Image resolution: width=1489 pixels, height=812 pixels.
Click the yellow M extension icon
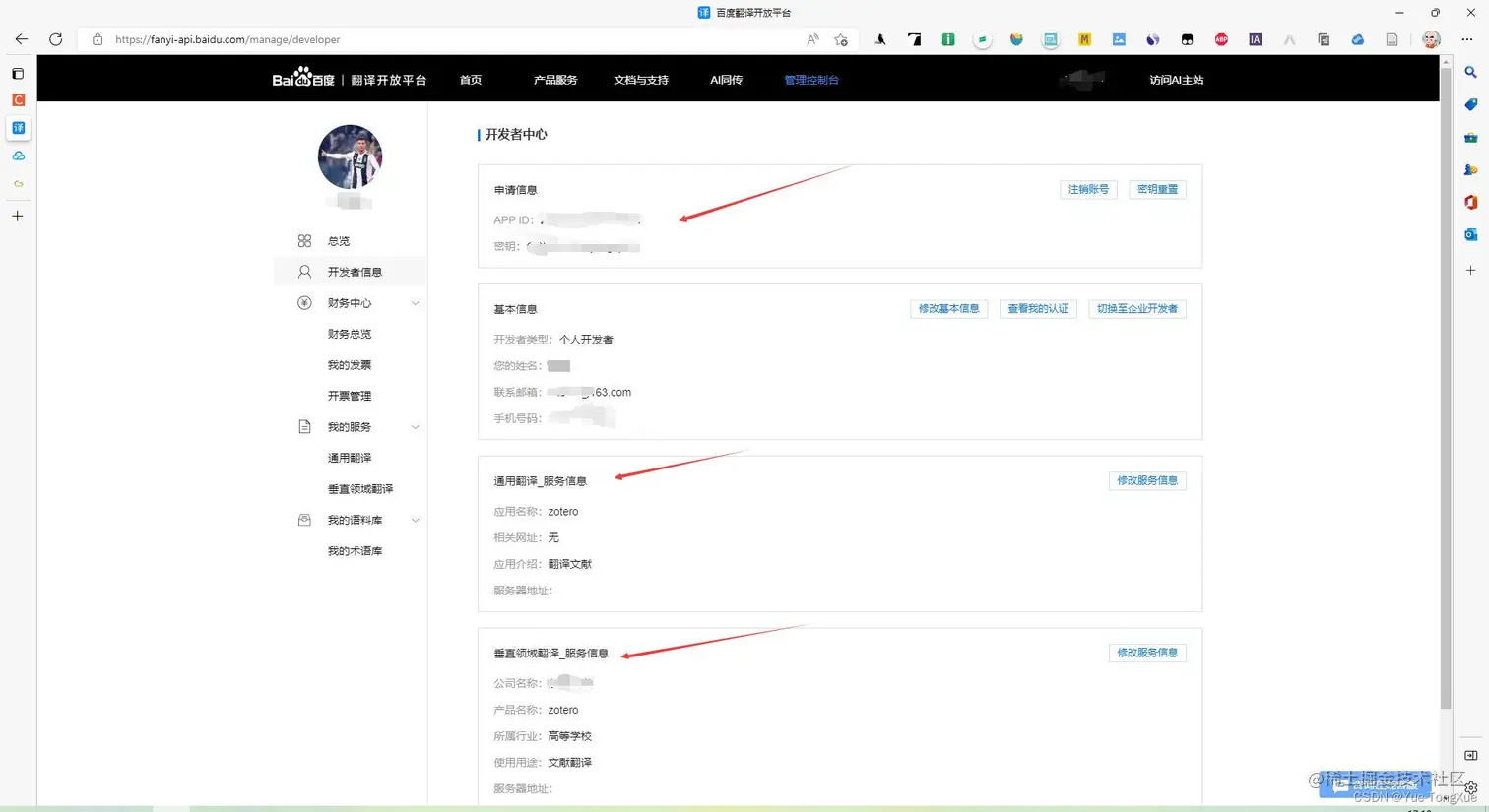[1084, 39]
